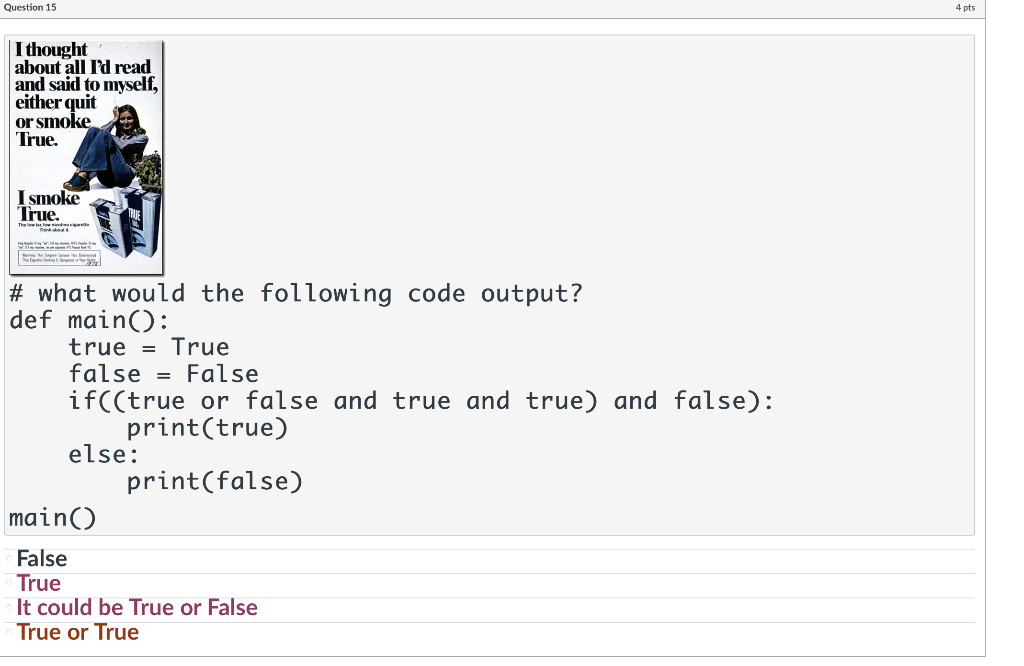Image resolution: width=1024 pixels, height=666 pixels.
Task: Click the answer text "False"
Action: [x=42, y=558]
